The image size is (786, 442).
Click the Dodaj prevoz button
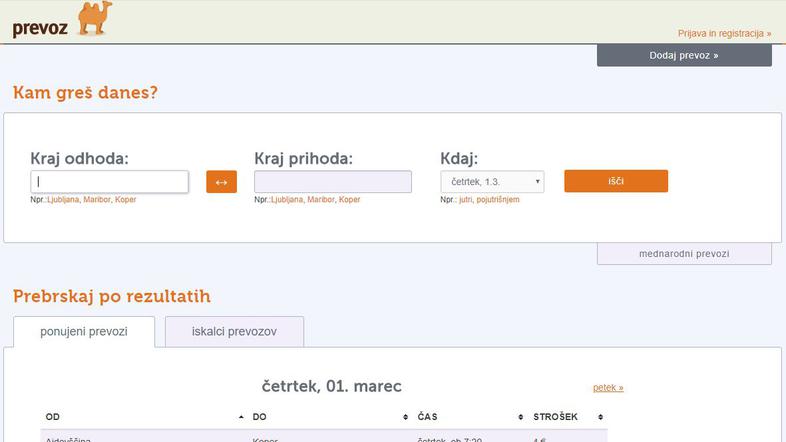pyautogui.click(x=684, y=55)
